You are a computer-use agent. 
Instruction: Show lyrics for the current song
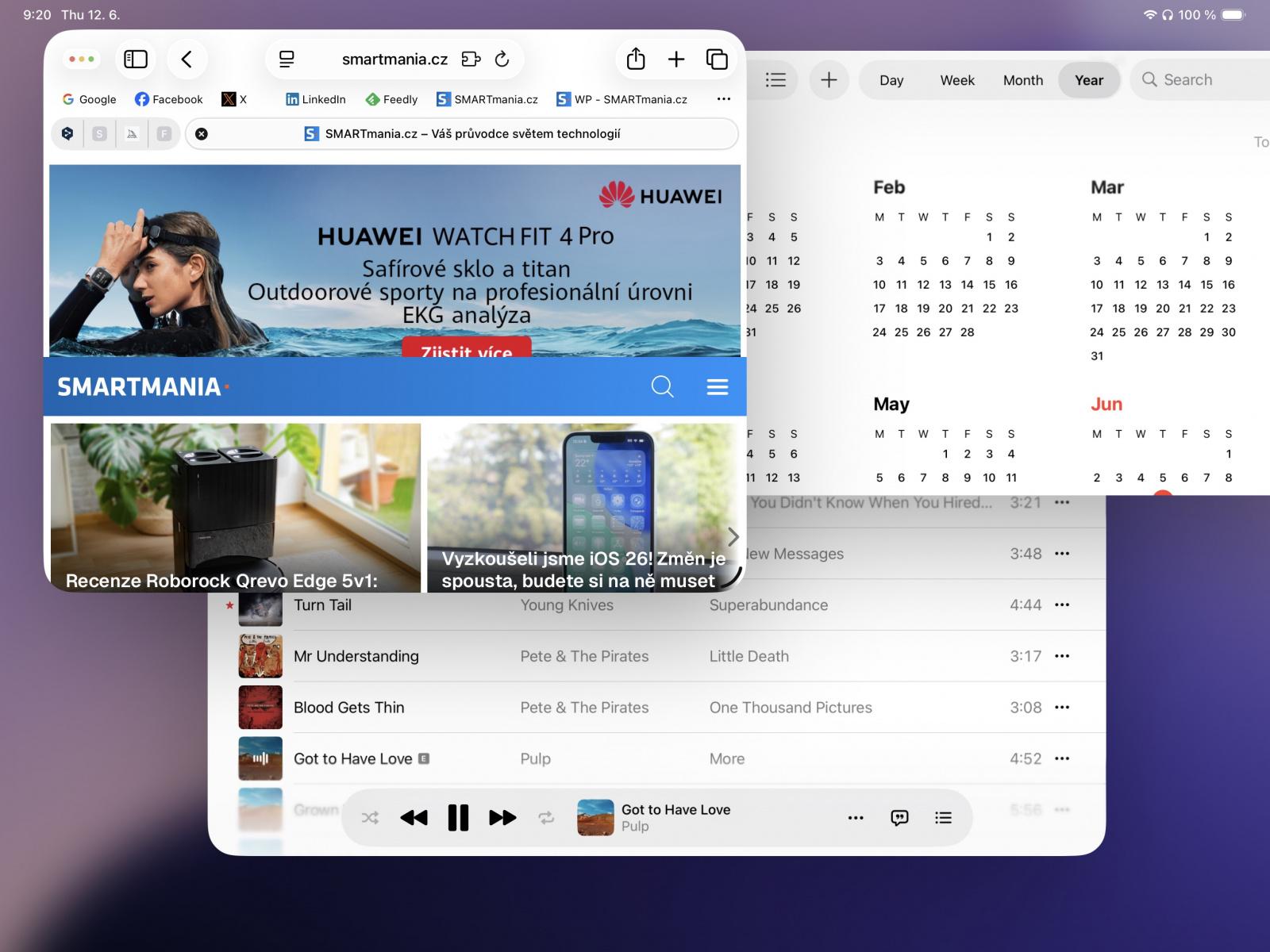899,818
